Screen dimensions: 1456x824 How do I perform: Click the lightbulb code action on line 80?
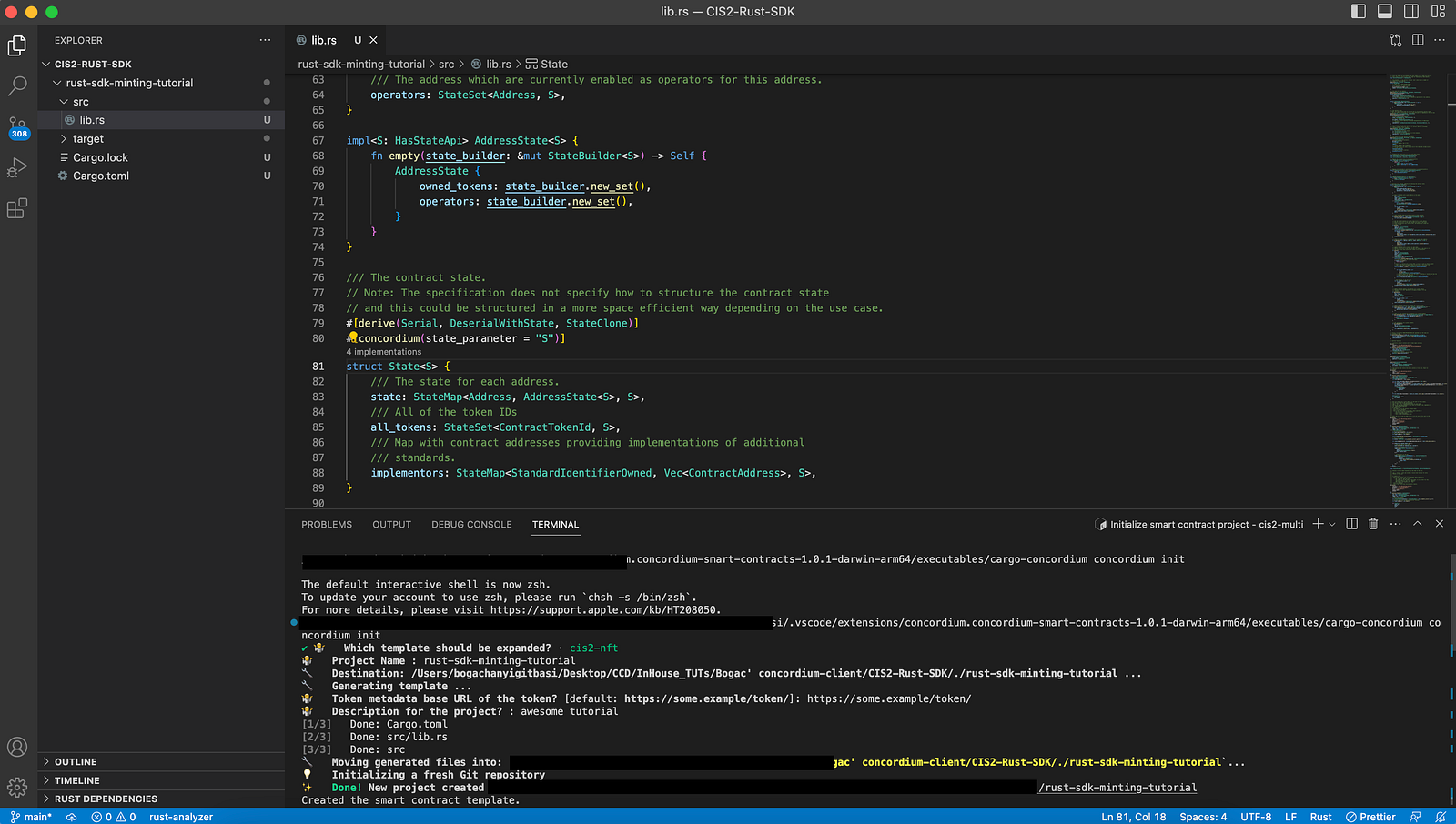click(x=352, y=337)
